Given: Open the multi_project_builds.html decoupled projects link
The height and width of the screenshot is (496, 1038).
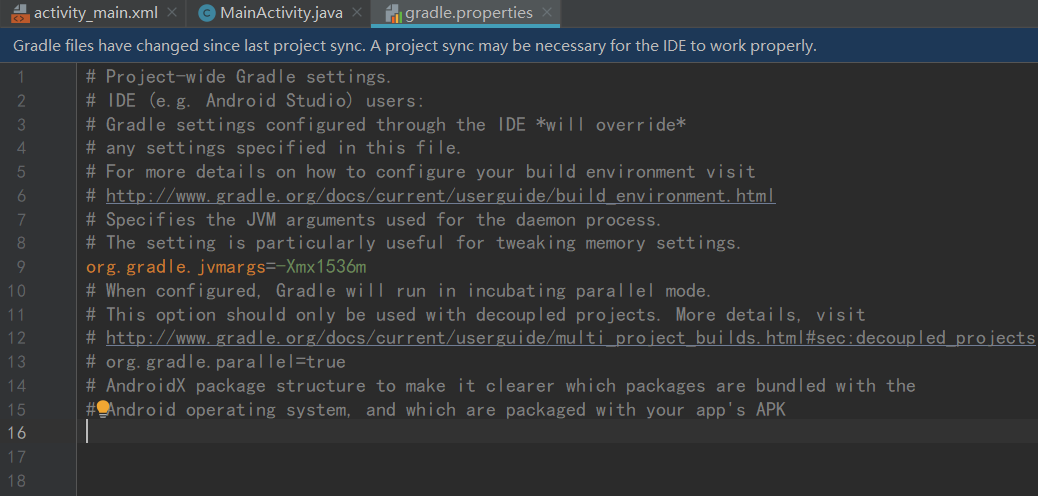Looking at the screenshot, I should 570,338.
